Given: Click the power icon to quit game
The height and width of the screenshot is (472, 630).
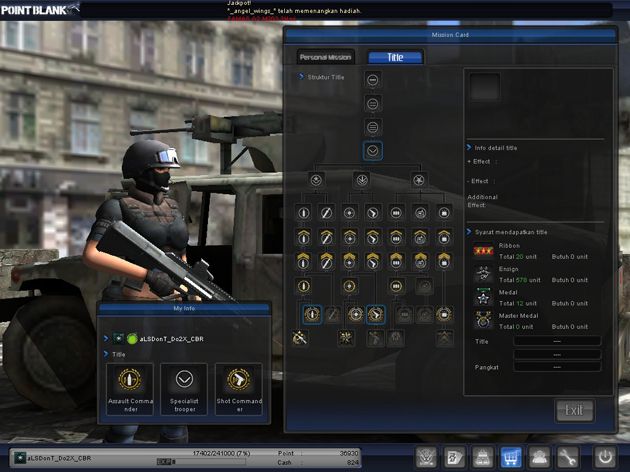Looking at the screenshot, I should [x=605, y=457].
